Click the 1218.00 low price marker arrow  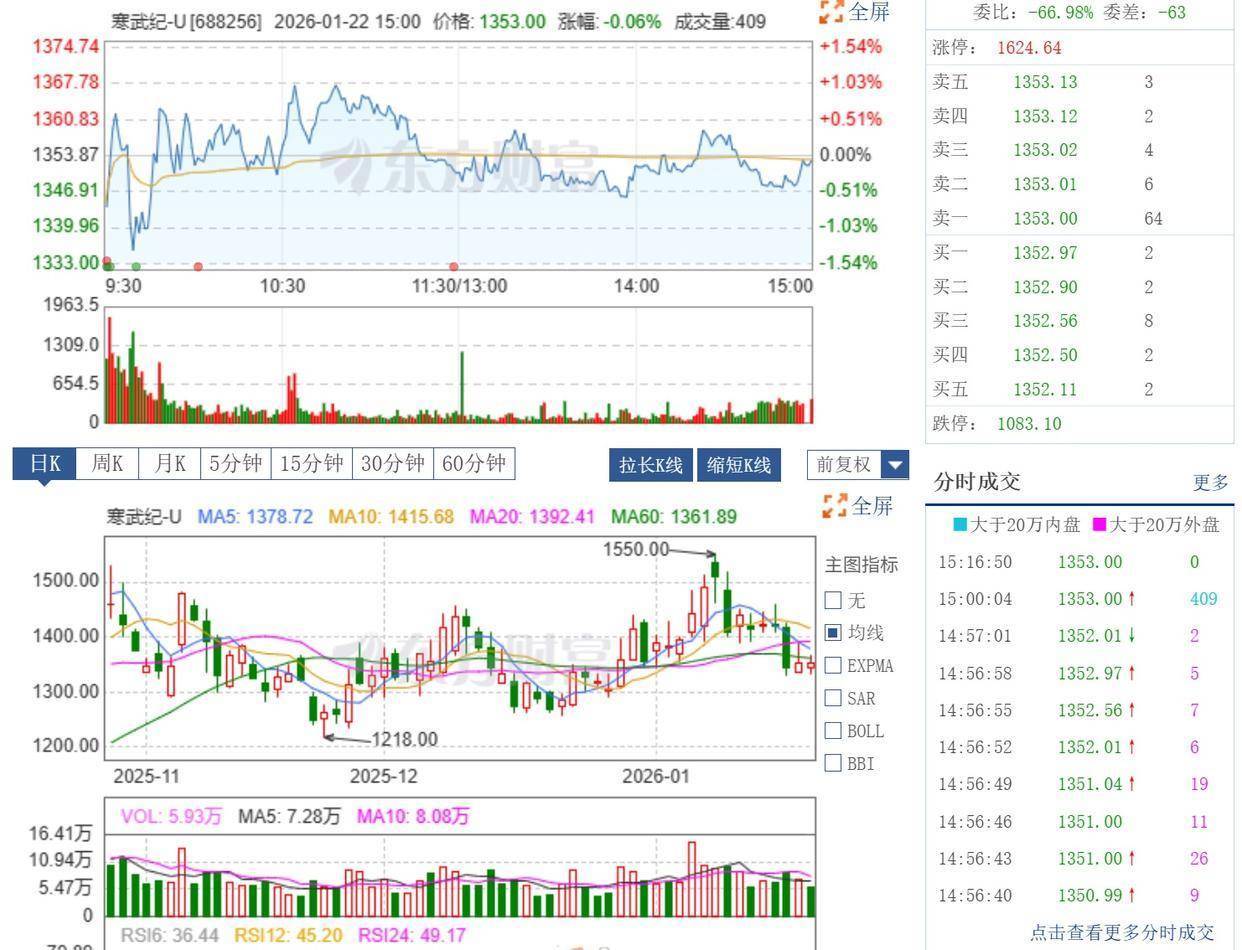coord(328,738)
